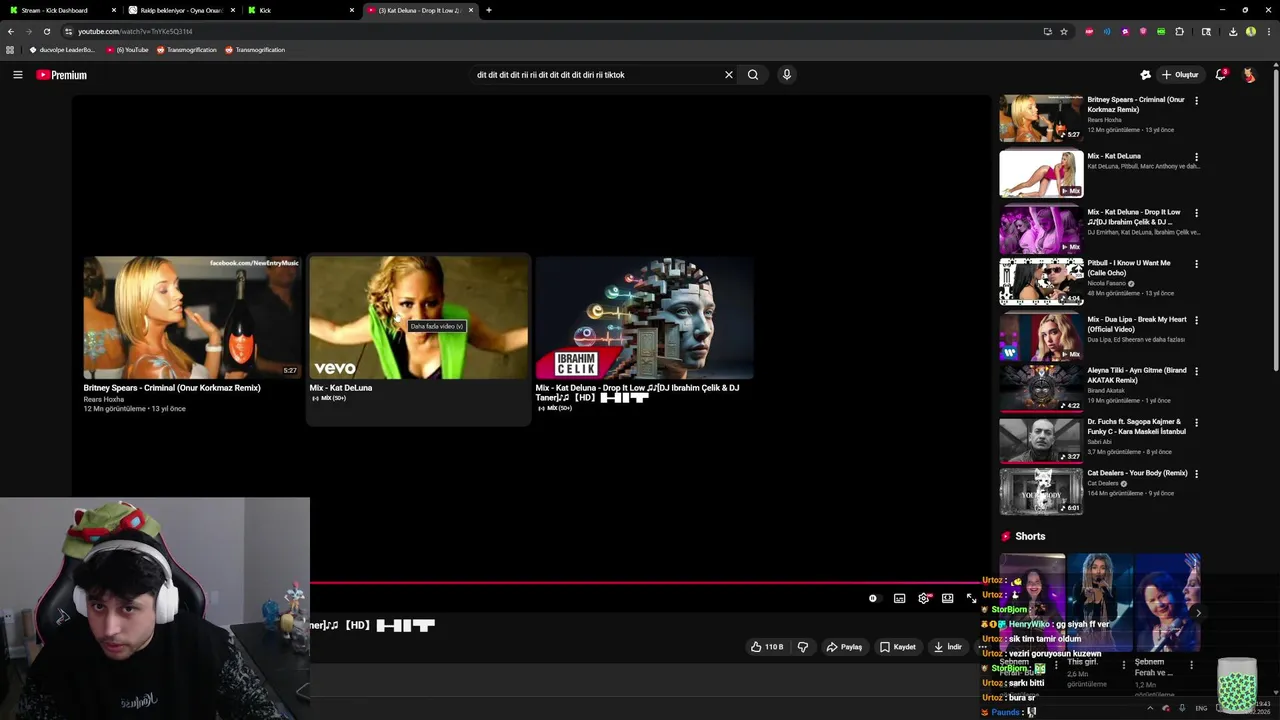Open options menu for Cat Dealers Your Body

1196,473
